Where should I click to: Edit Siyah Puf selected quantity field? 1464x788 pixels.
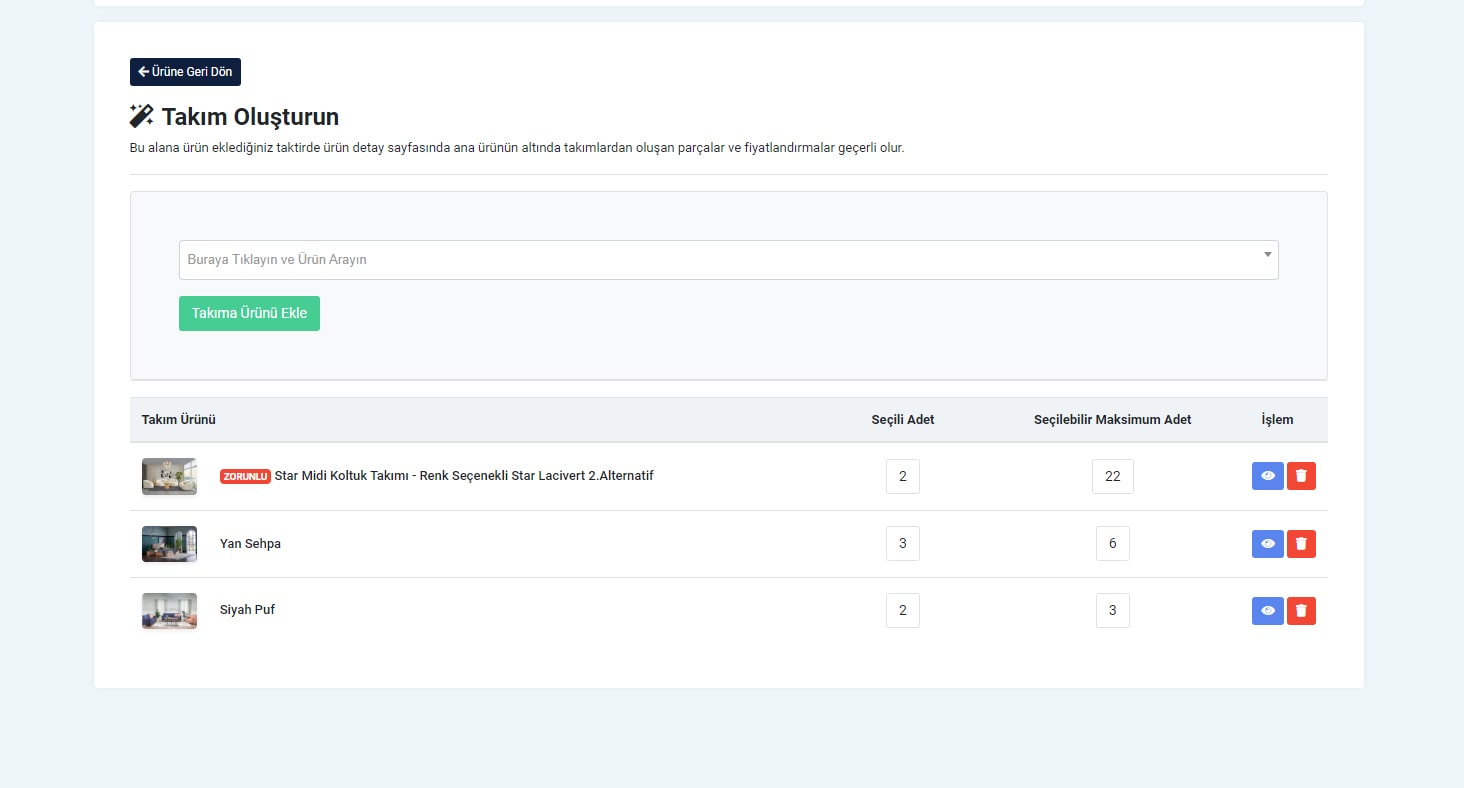[902, 611]
